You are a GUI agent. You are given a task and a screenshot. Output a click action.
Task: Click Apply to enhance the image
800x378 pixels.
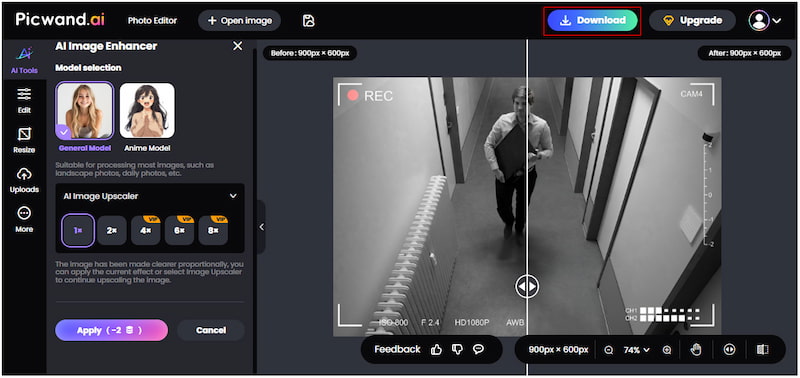coord(111,330)
